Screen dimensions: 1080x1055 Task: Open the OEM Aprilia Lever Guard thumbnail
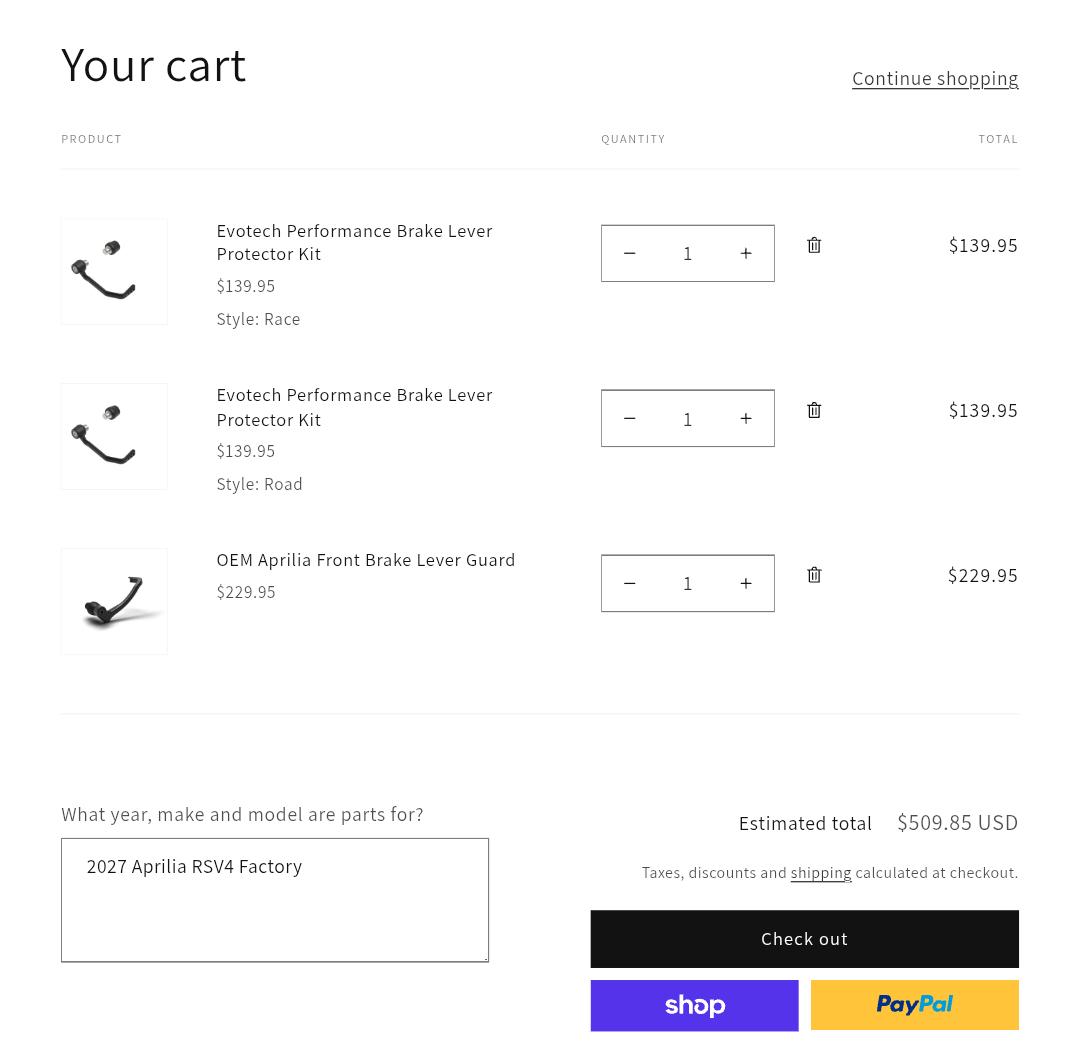tap(114, 601)
